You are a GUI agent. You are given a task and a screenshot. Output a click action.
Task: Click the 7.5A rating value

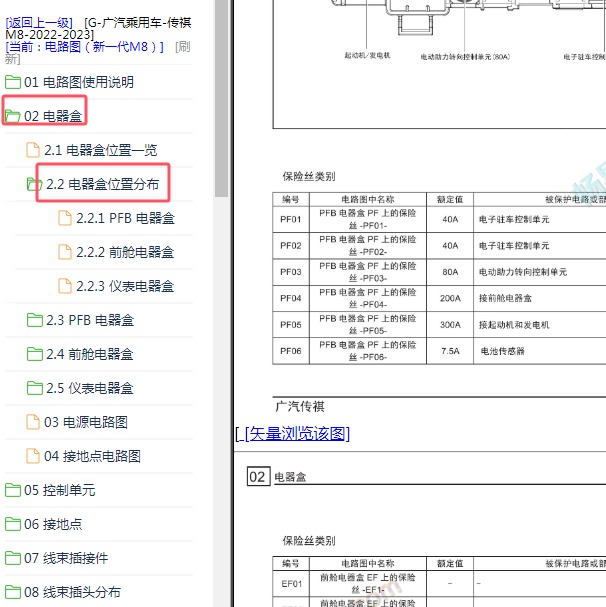tap(450, 351)
